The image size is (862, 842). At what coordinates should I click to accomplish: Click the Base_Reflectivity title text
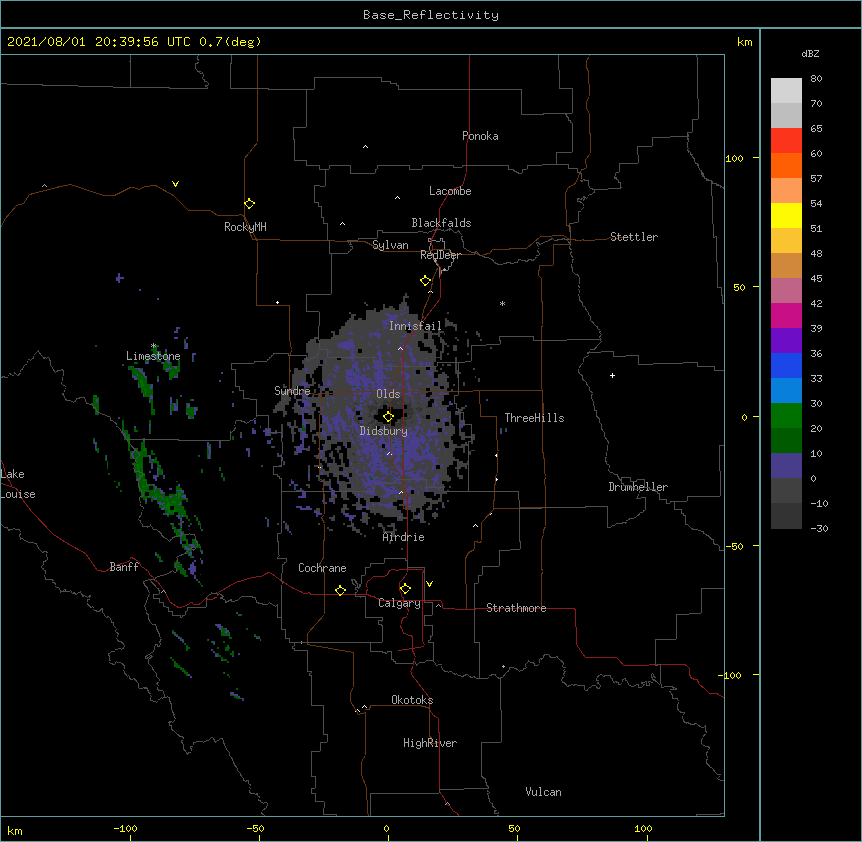(431, 15)
